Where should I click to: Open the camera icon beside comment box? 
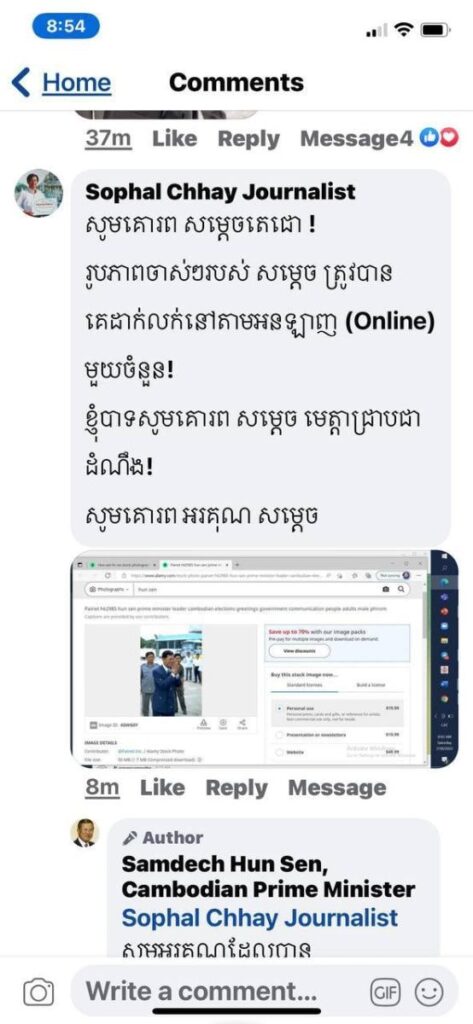pos(39,993)
